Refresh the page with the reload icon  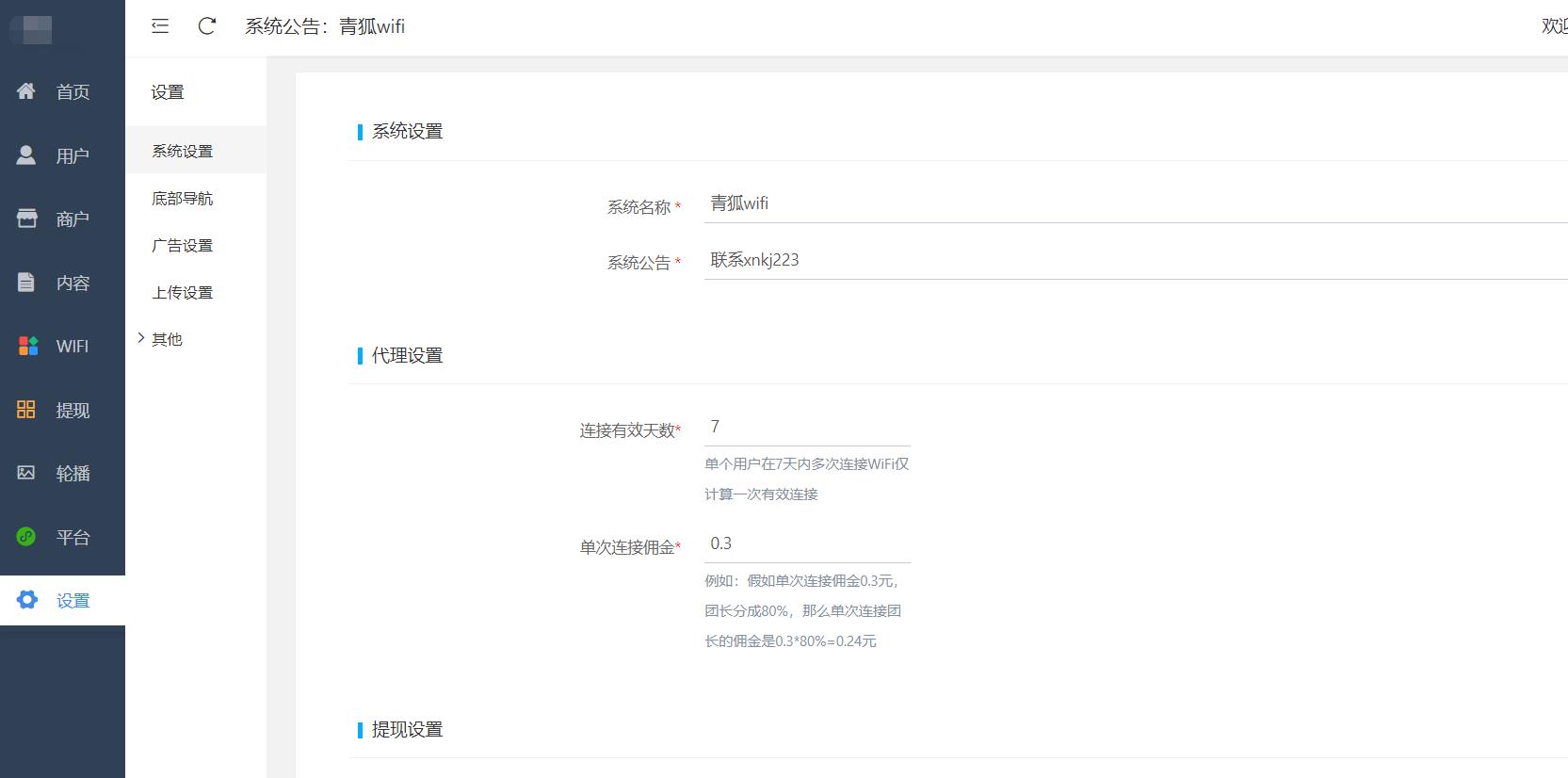pos(207,26)
